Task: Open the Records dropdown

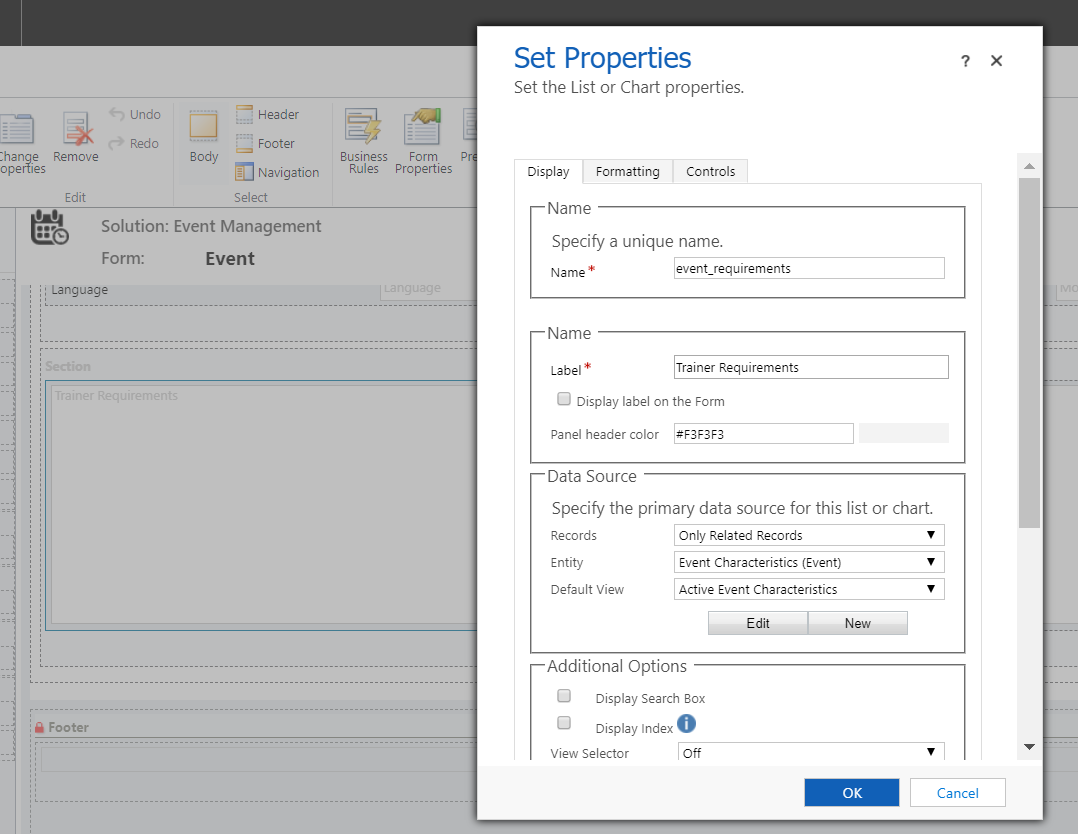Action: (810, 535)
